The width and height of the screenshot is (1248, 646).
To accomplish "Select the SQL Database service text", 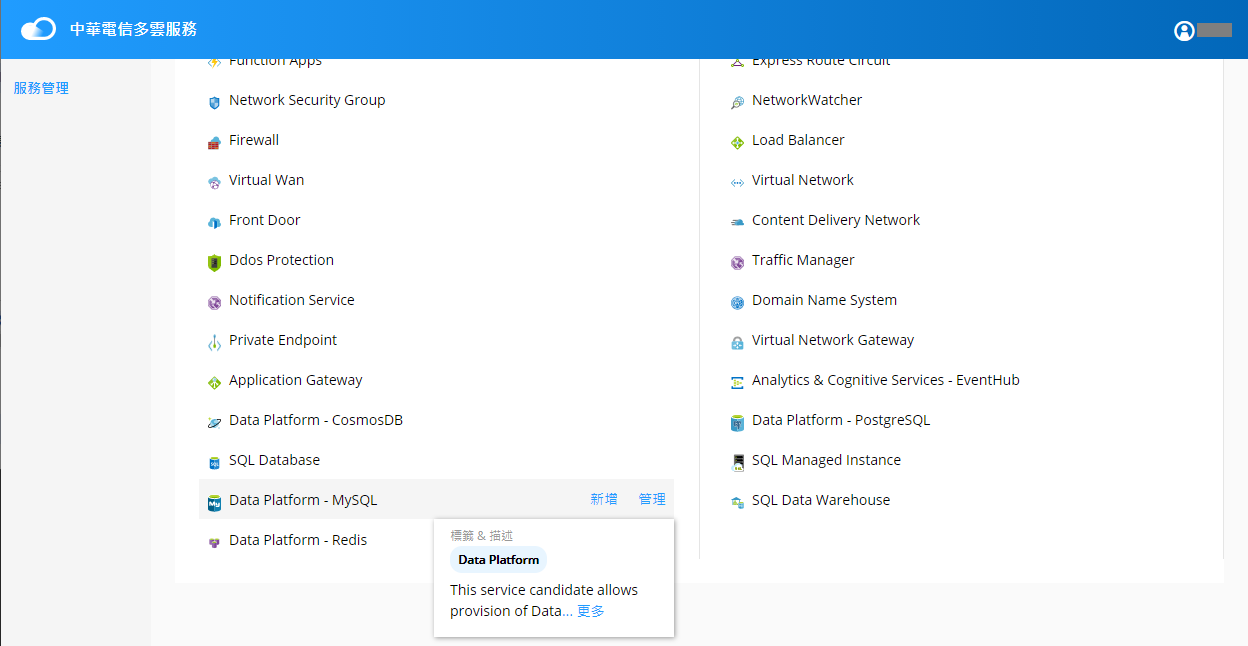I will click(275, 460).
